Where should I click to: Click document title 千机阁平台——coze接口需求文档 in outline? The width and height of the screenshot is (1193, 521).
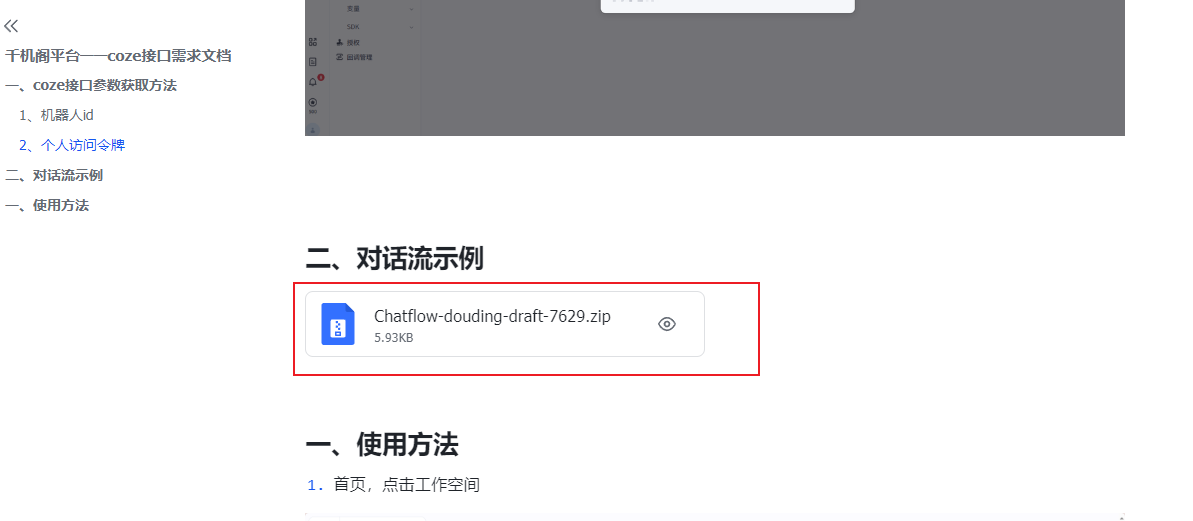(x=118, y=56)
